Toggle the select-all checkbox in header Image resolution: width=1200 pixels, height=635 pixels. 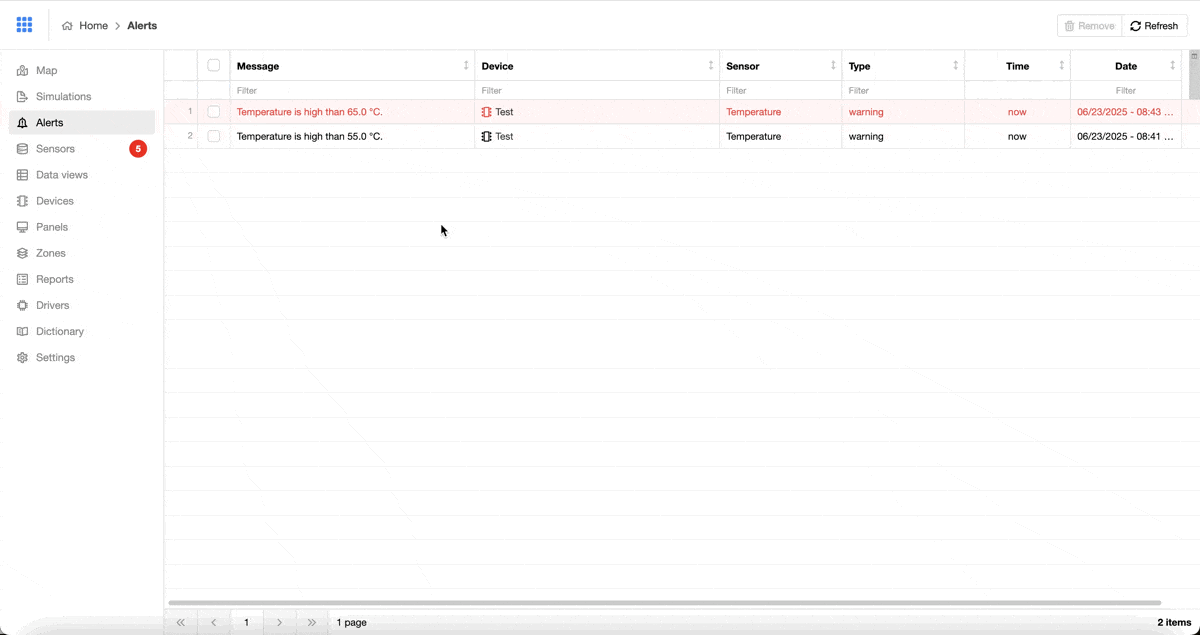point(214,65)
